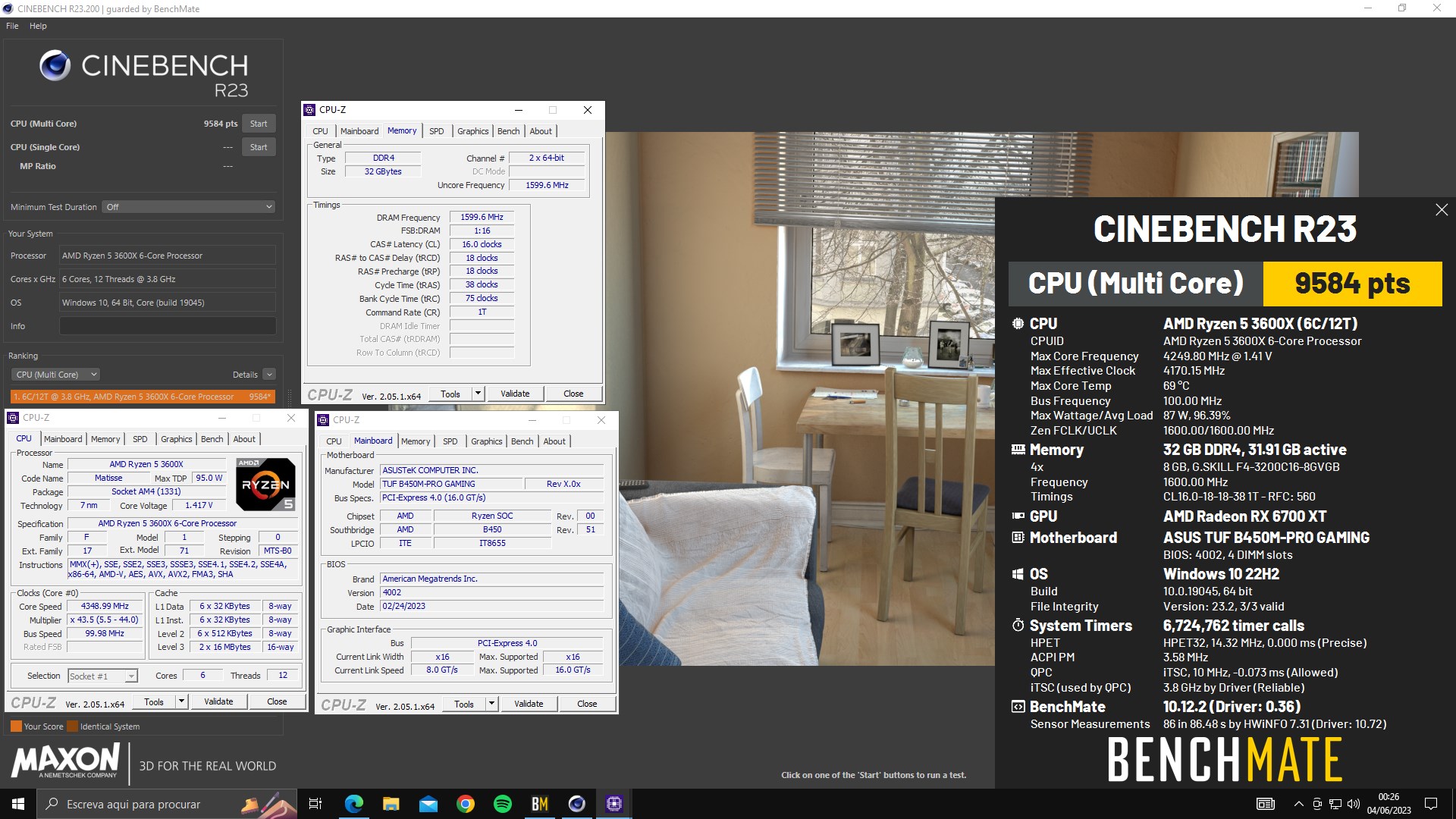Close the BenchMate result overlay
The height and width of the screenshot is (819, 1456).
click(1442, 210)
